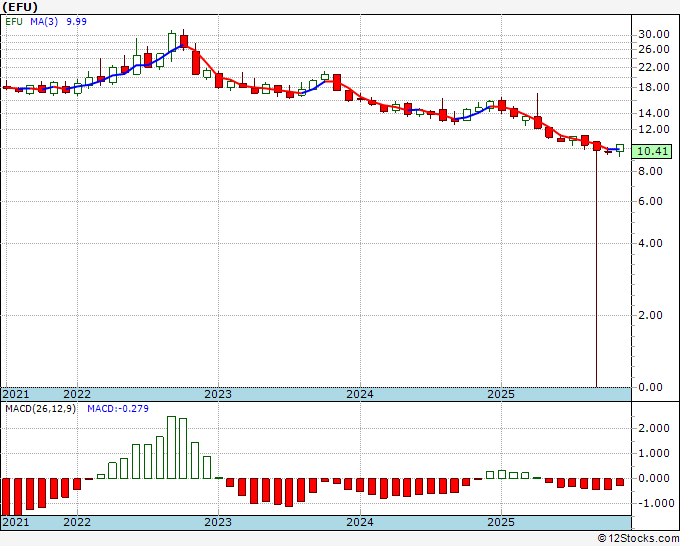Select 2025 on the price chart time axis
680x546 pixels.
(x=501, y=394)
